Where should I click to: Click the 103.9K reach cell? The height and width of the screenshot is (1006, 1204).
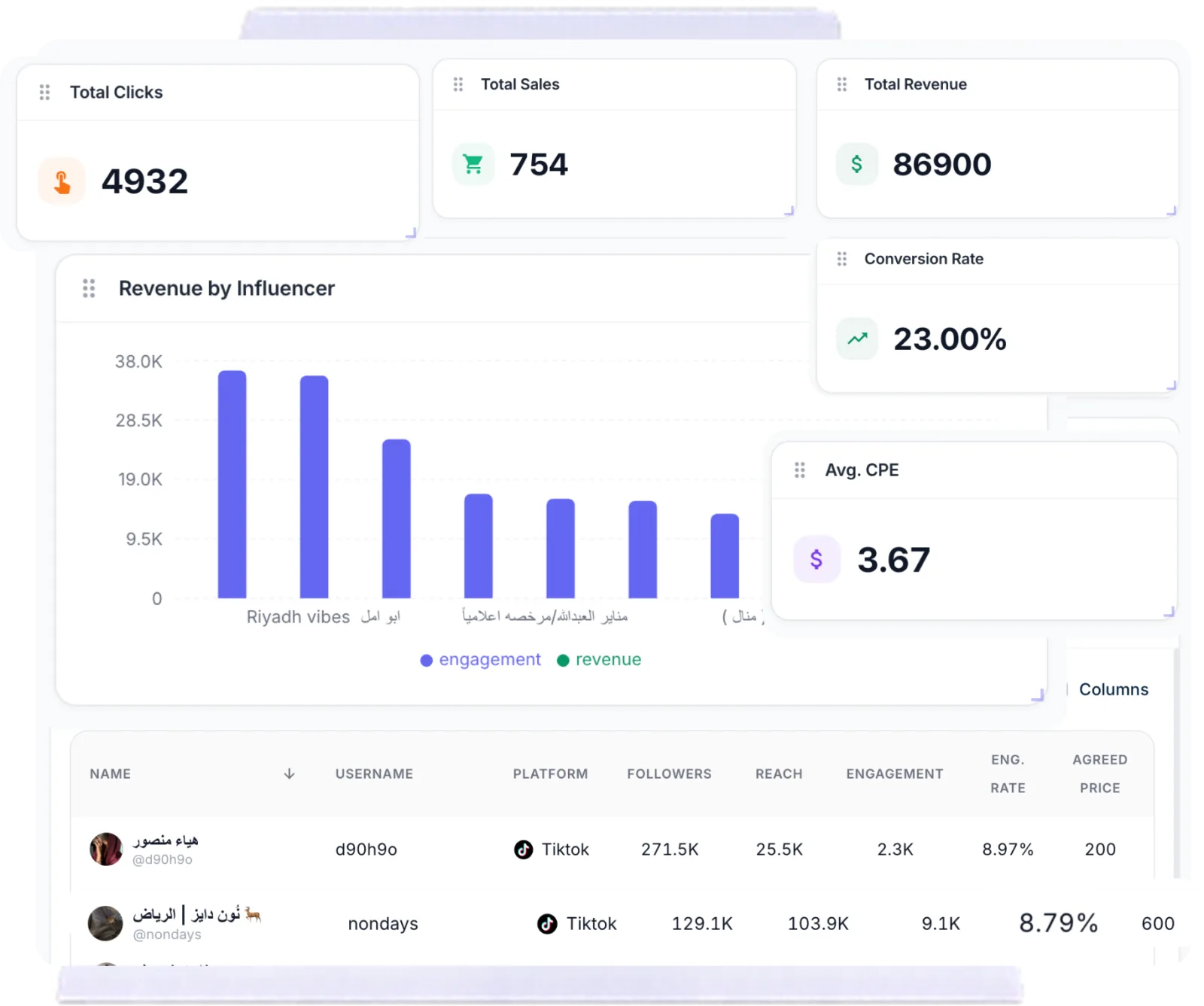[x=818, y=924]
